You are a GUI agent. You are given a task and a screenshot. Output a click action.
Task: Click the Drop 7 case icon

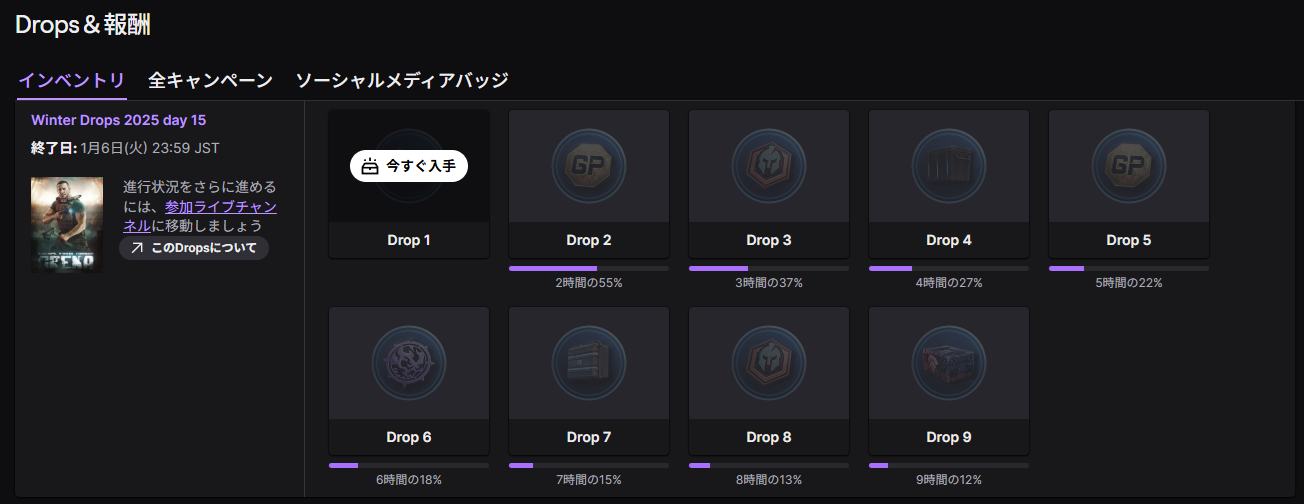point(588,362)
